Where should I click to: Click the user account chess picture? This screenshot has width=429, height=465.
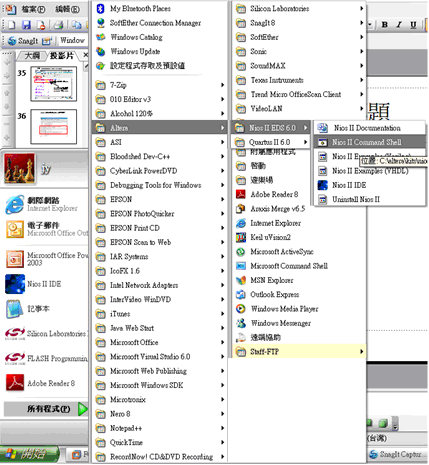(20, 169)
